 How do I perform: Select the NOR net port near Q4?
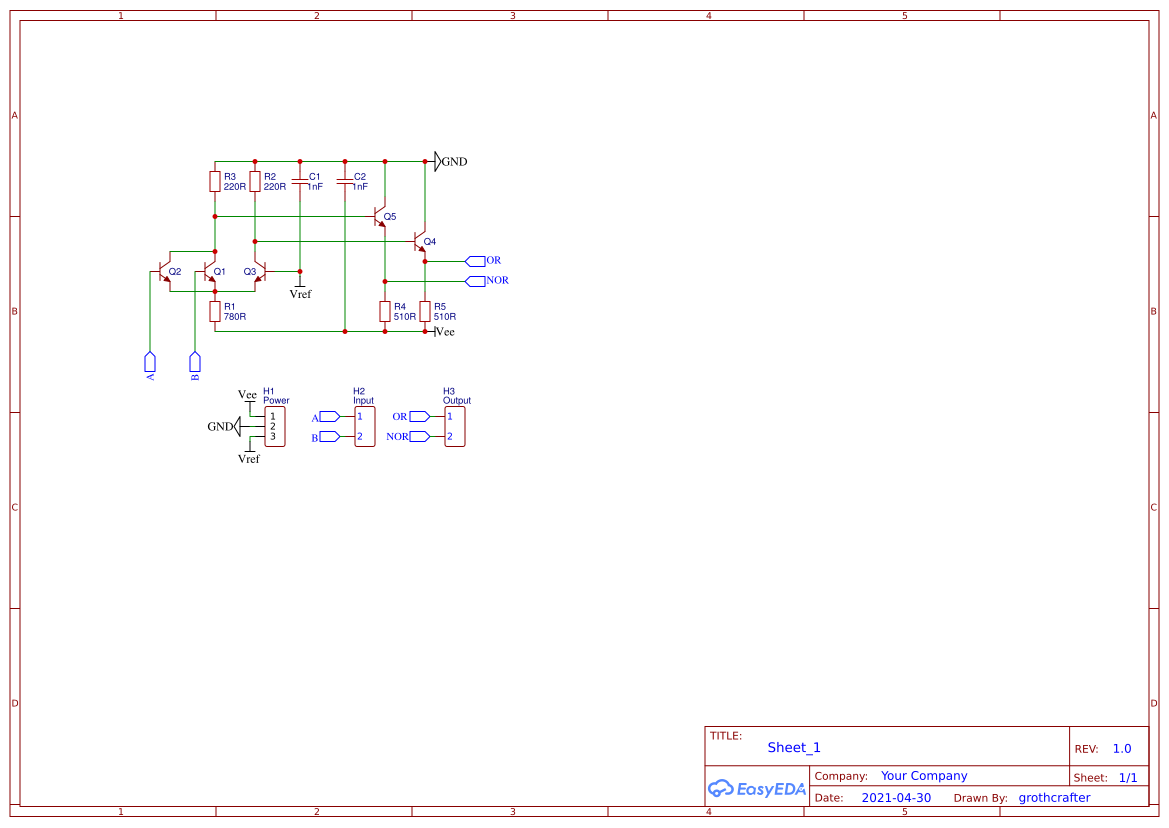tap(476, 280)
